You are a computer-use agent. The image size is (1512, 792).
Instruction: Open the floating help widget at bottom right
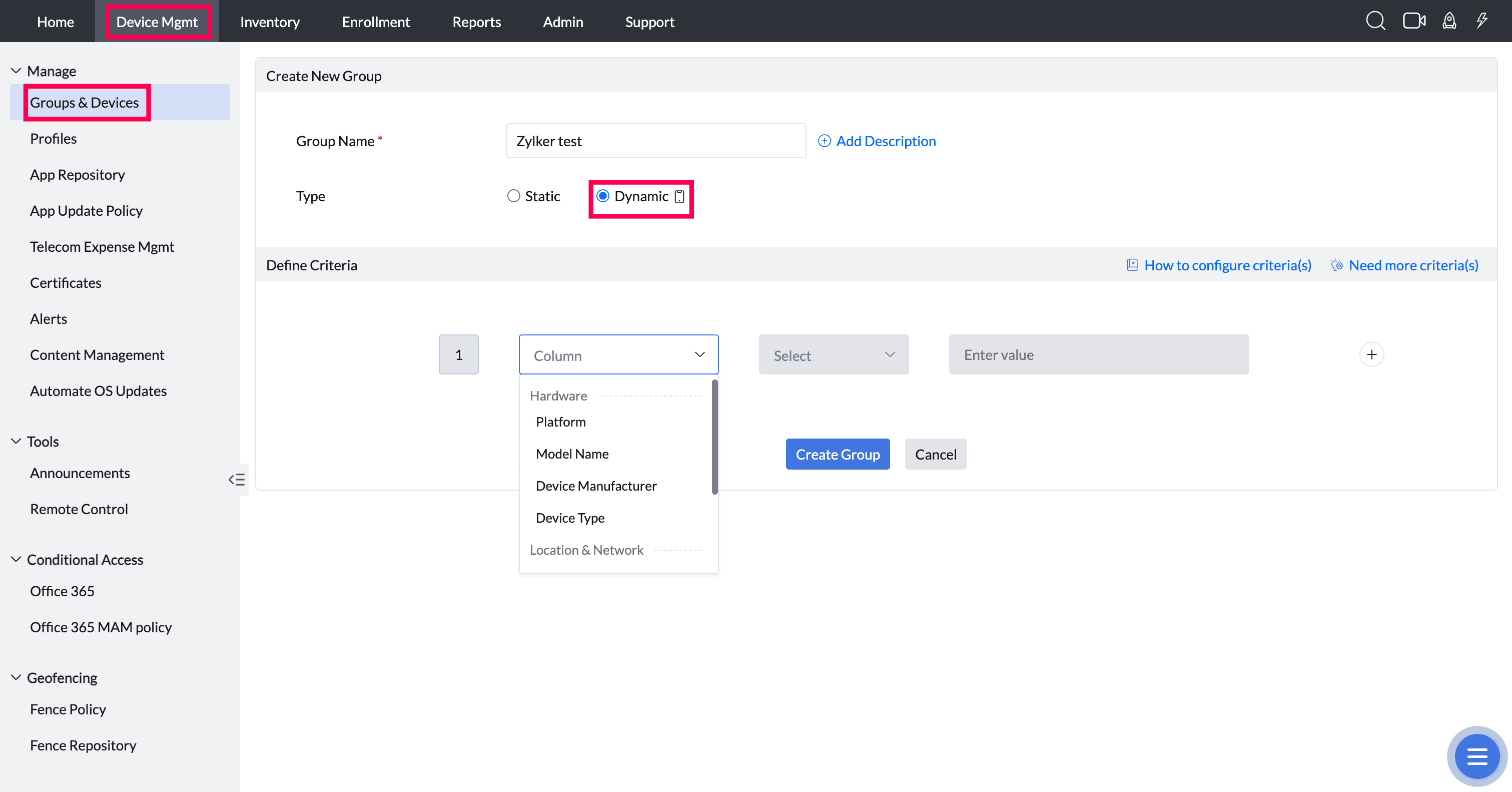tap(1477, 755)
